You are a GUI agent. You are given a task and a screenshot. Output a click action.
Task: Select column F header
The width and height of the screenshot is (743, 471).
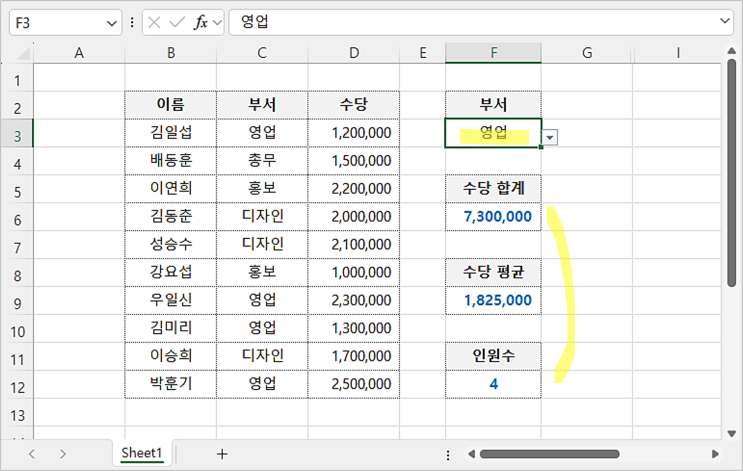(x=493, y=53)
